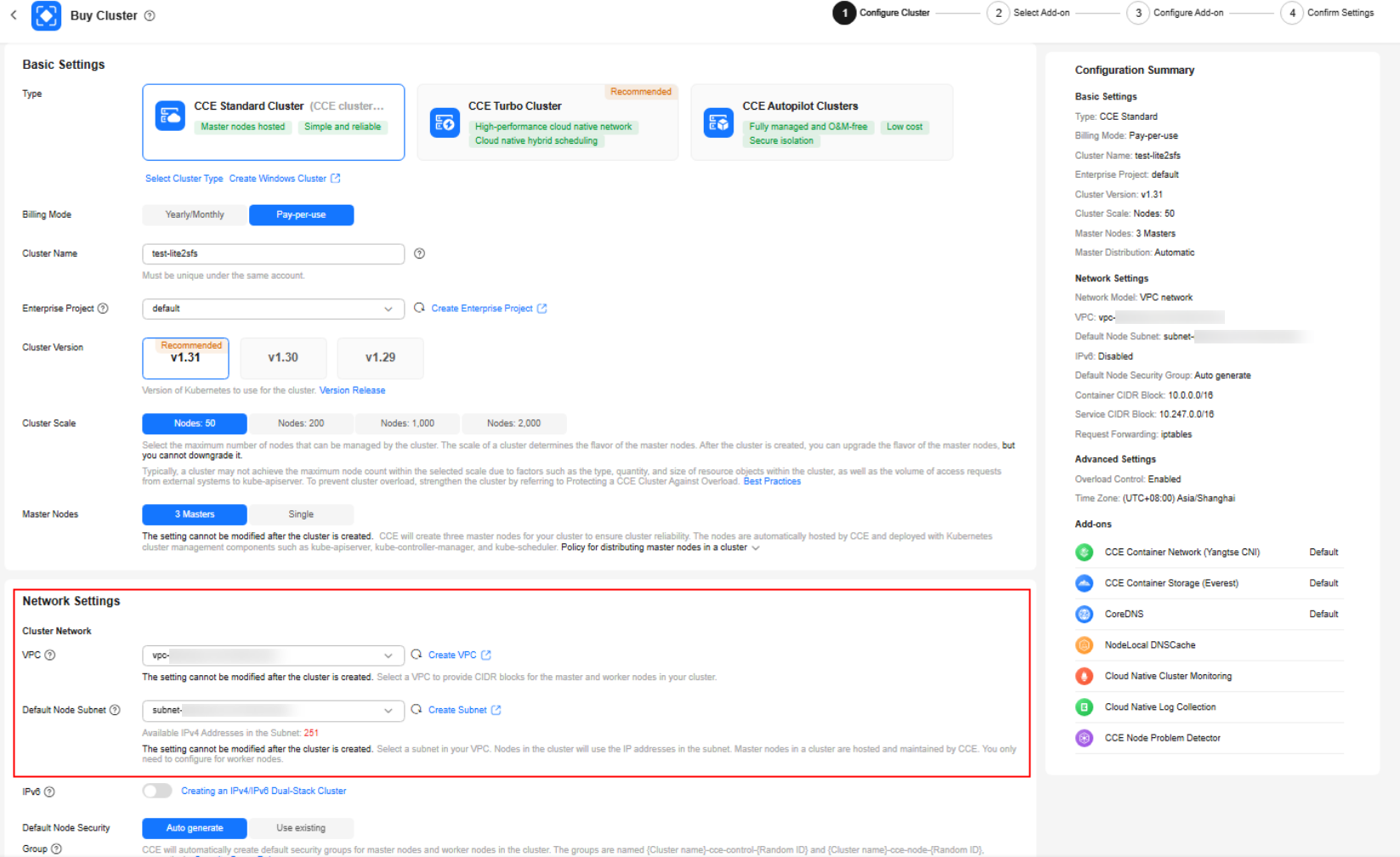Open the Create Windows Cluster link
This screenshot has width=1400, height=857.
pos(277,179)
